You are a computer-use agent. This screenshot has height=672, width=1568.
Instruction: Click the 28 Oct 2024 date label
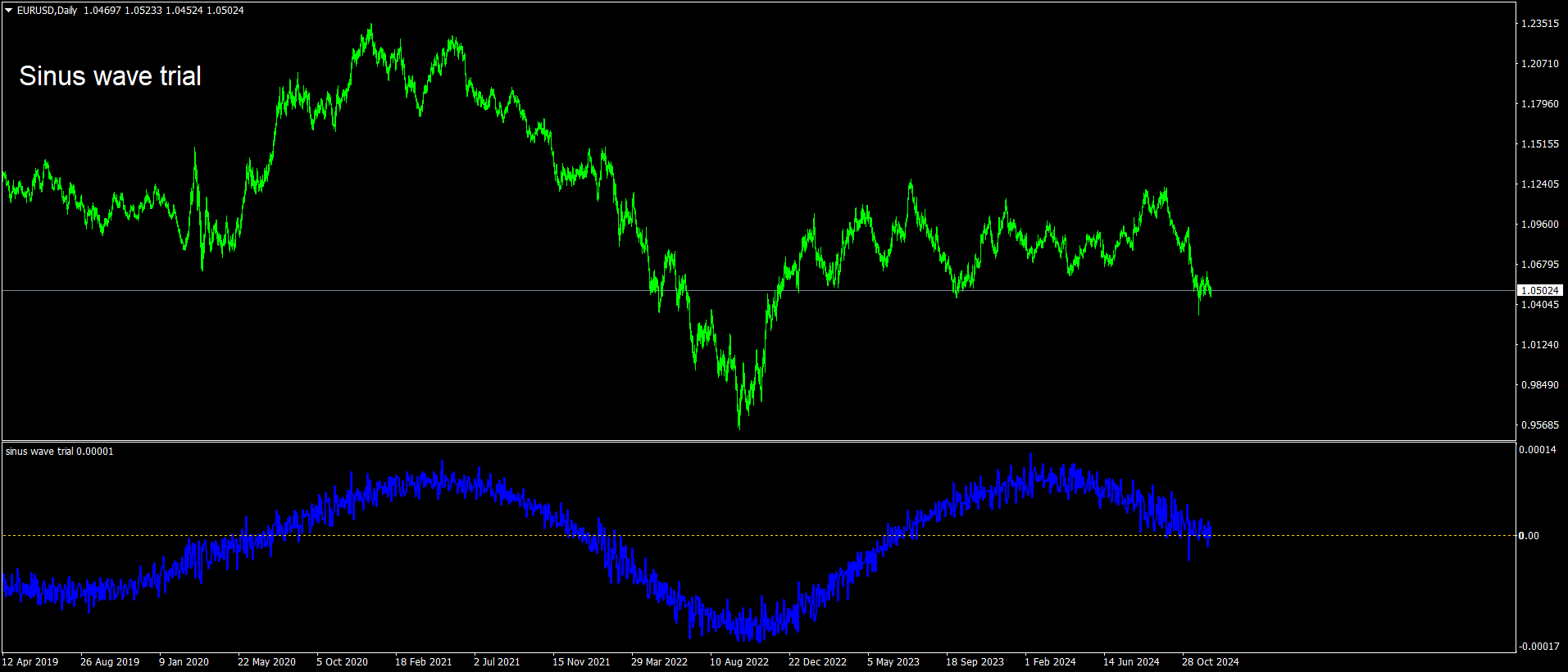(1211, 662)
